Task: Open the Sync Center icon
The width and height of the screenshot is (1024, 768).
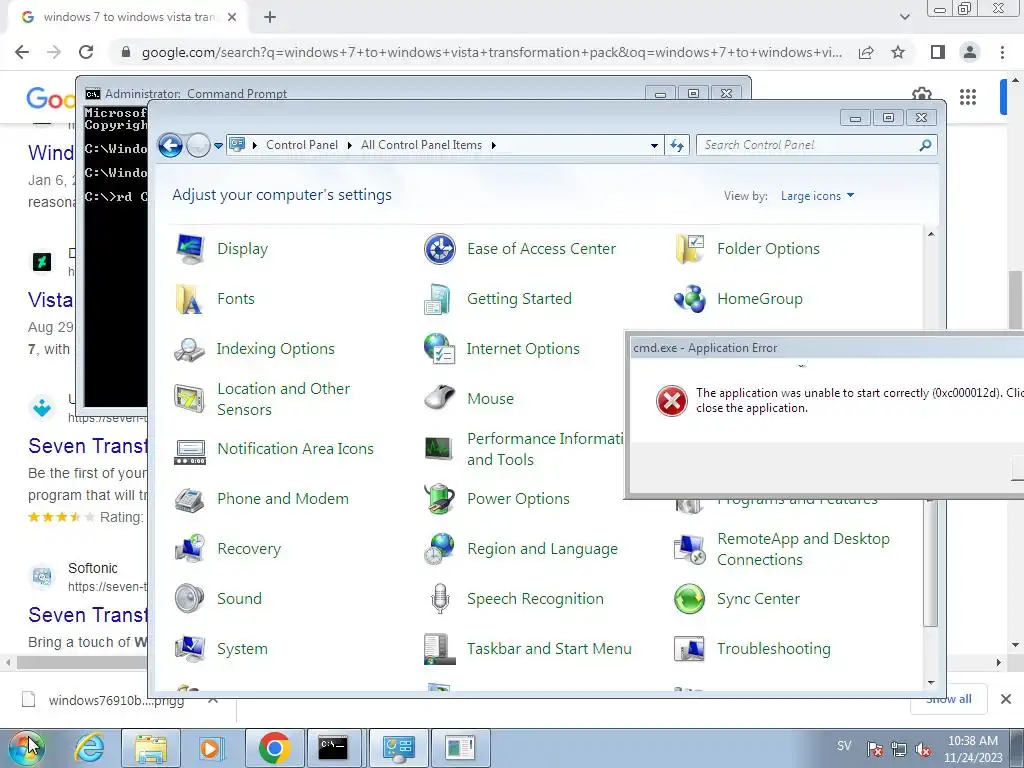Action: [690, 599]
